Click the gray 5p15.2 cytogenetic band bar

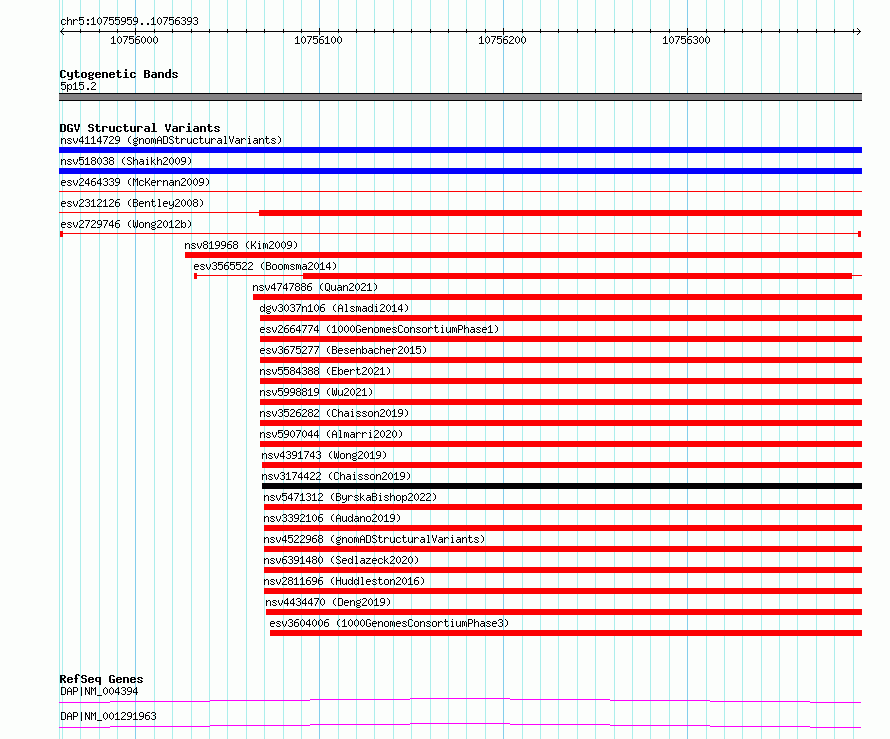(x=460, y=97)
